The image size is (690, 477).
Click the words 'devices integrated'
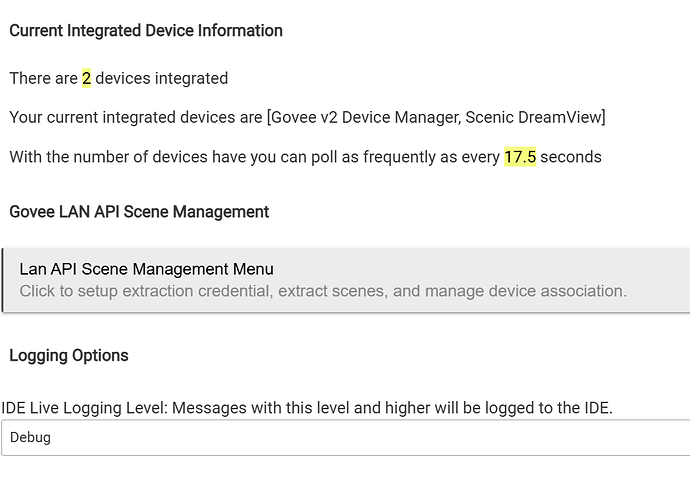(x=162, y=78)
